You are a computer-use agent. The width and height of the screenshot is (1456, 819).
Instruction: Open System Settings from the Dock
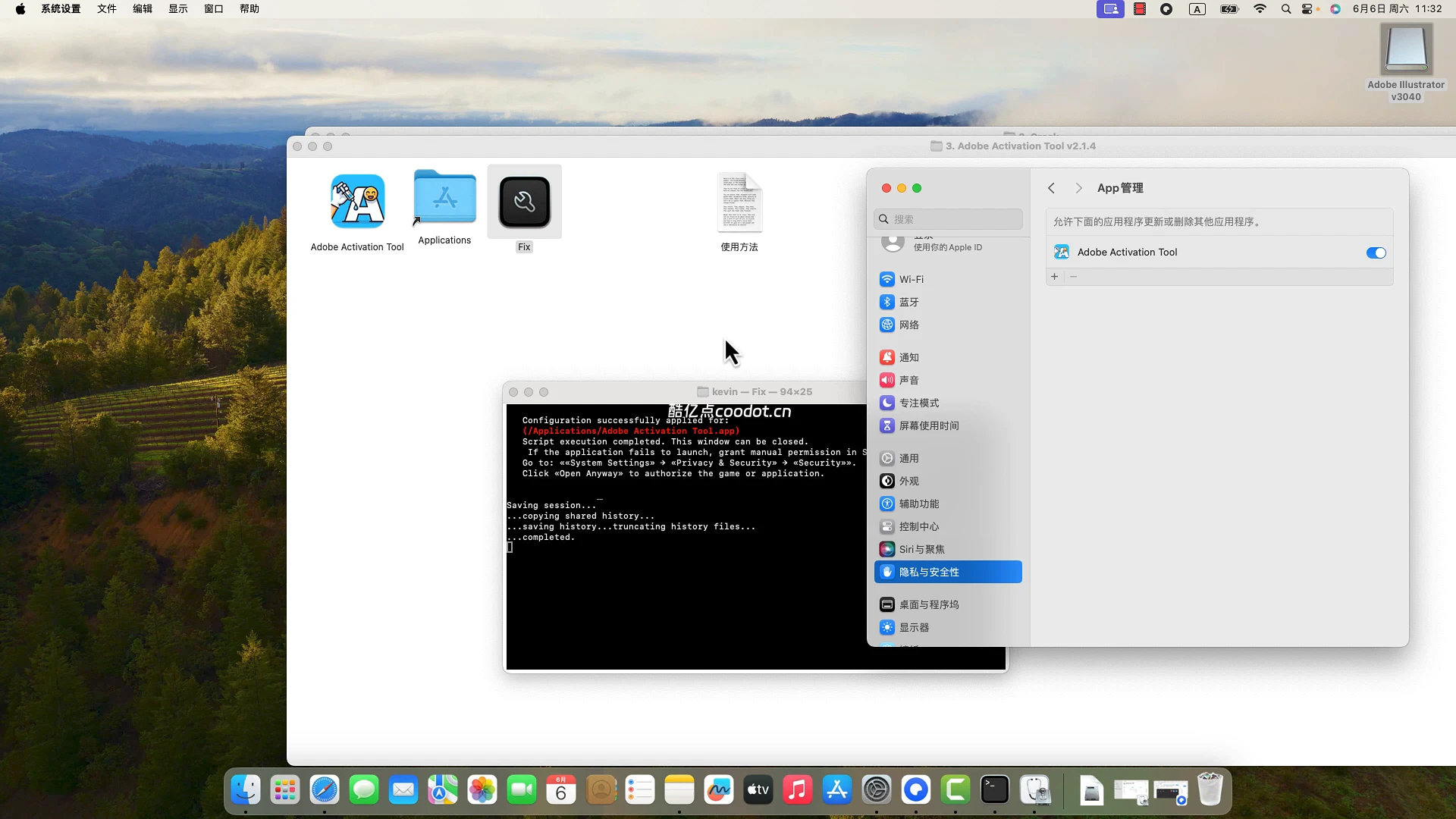[877, 790]
